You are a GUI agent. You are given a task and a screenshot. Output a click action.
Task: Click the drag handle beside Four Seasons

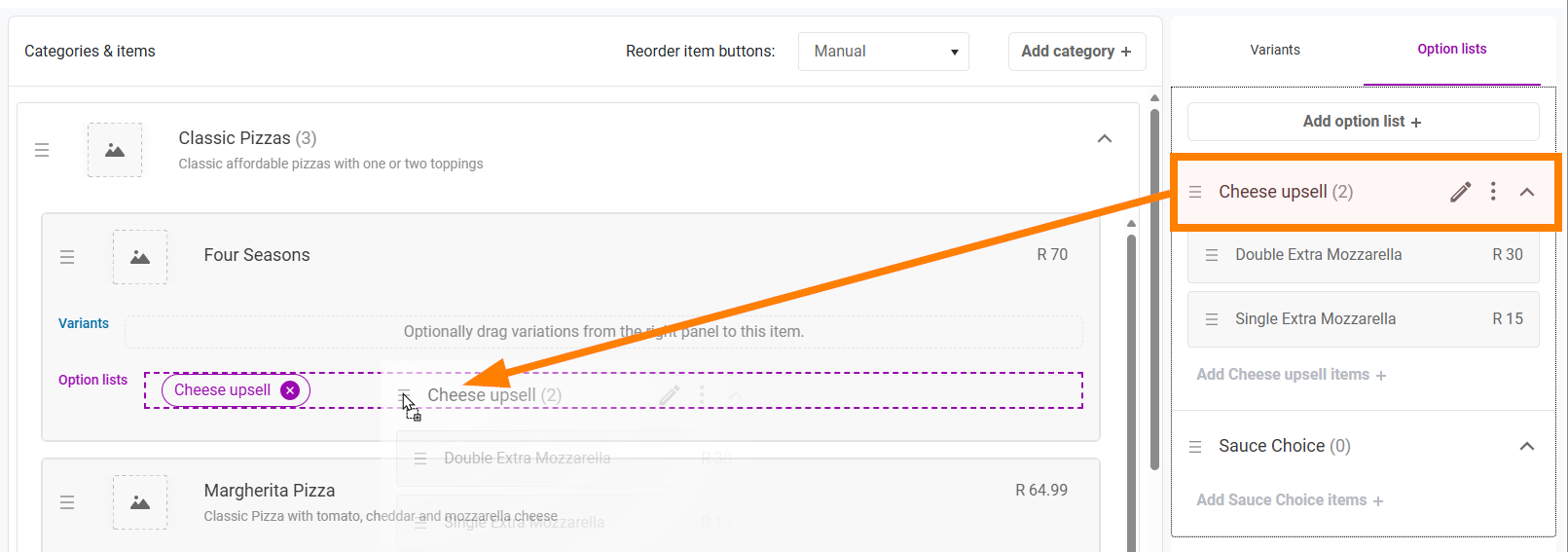[67, 257]
